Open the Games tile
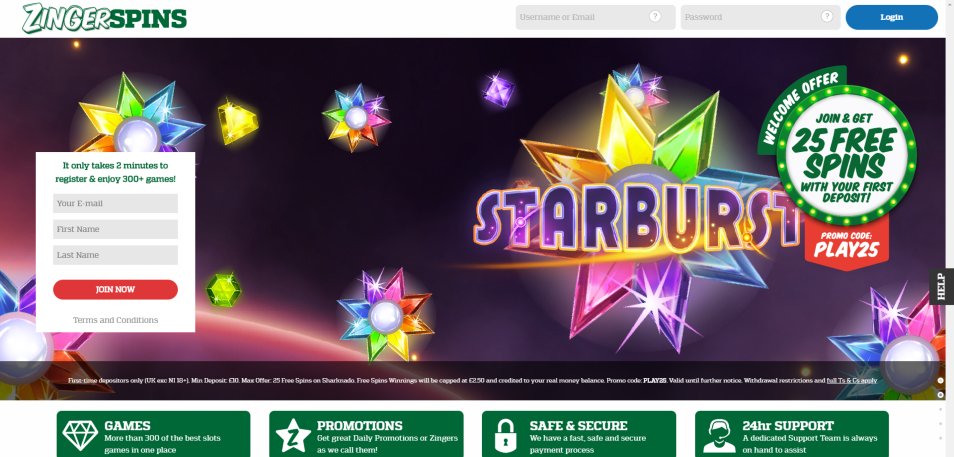Screen dimensions: 954x457 (153, 434)
